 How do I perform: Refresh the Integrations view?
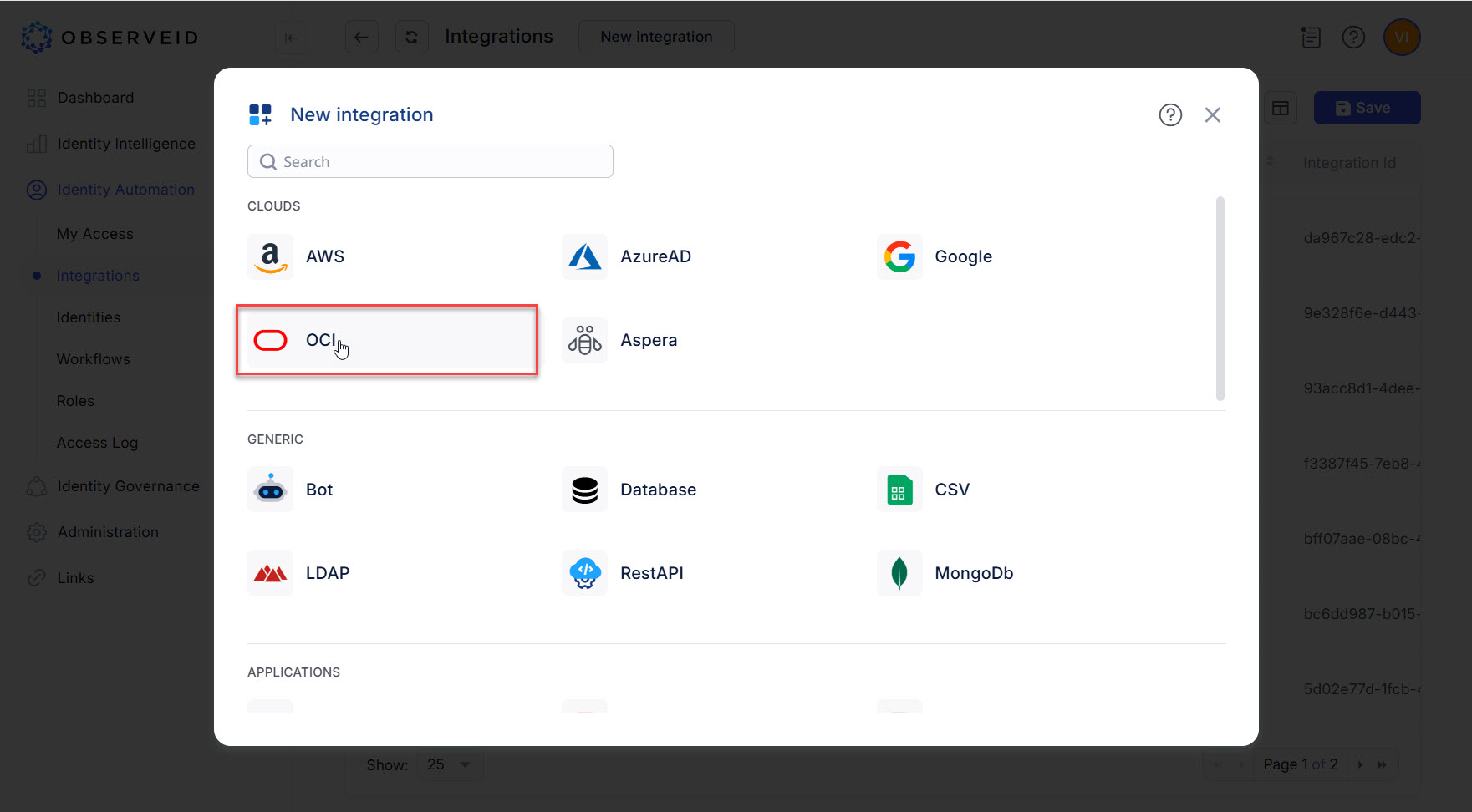(411, 37)
